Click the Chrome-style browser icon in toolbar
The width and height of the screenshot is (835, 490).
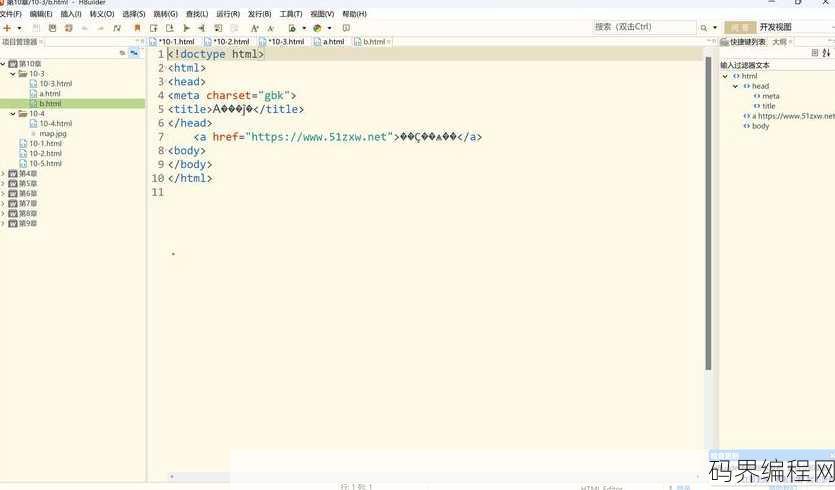[317, 28]
